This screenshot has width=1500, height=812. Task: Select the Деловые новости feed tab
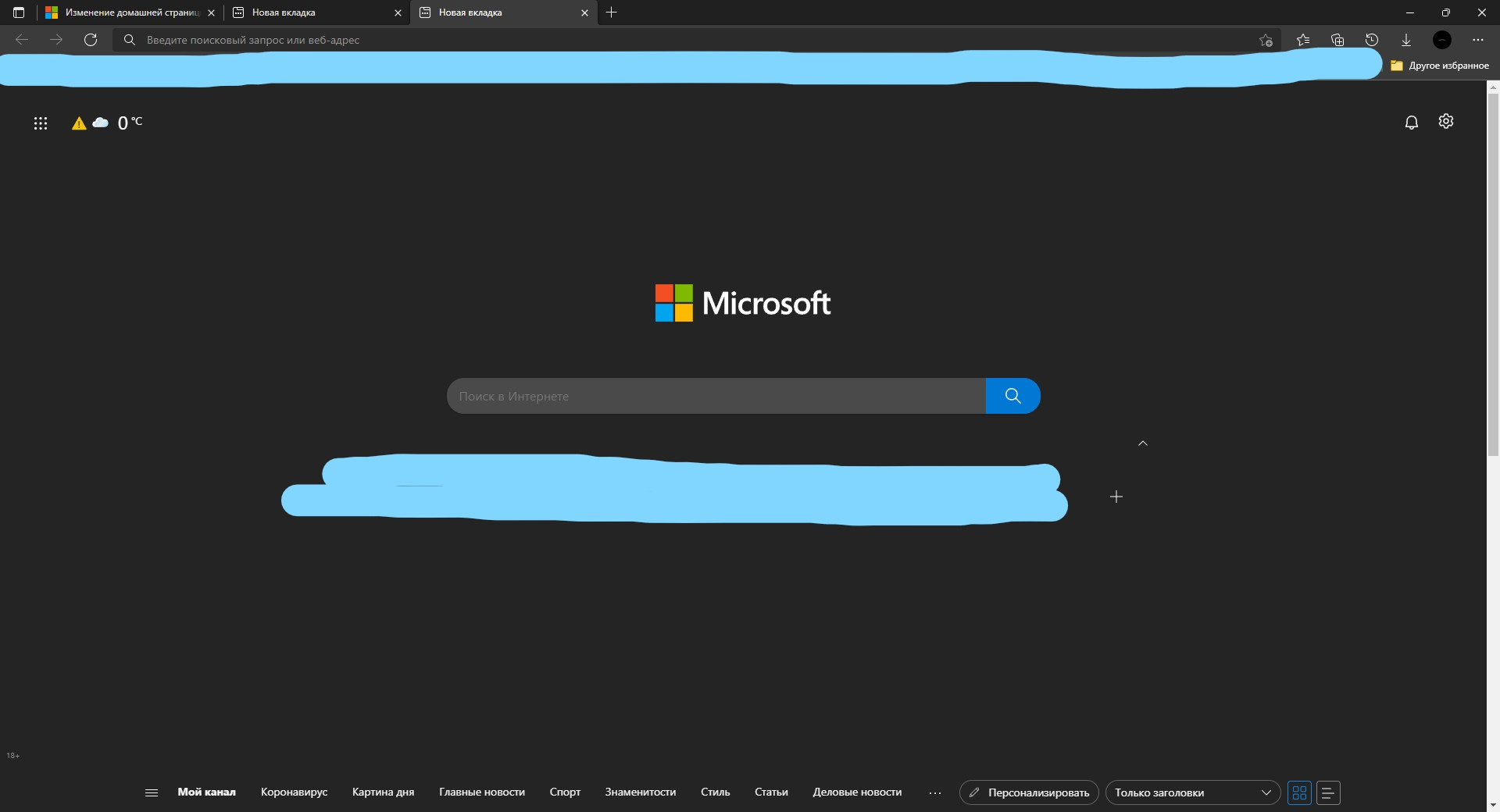[857, 792]
